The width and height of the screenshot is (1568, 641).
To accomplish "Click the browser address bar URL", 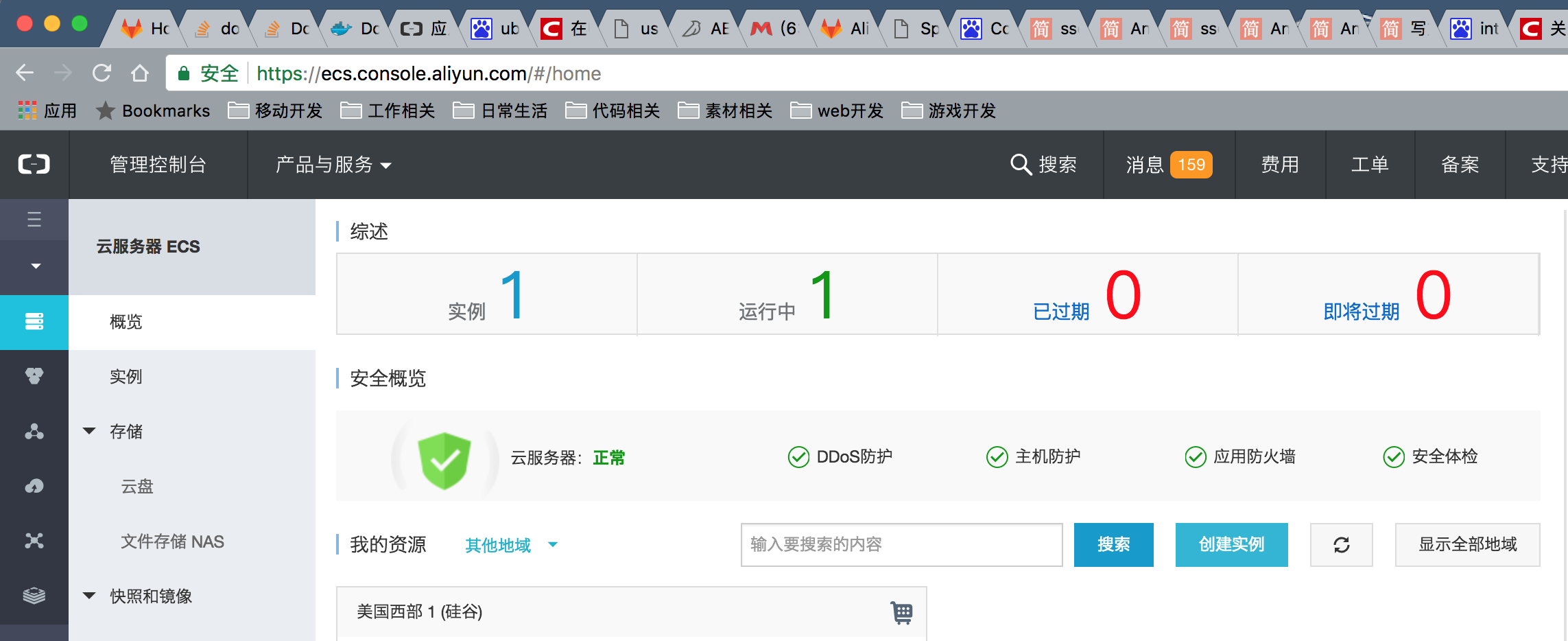I will pyautogui.click(x=429, y=73).
